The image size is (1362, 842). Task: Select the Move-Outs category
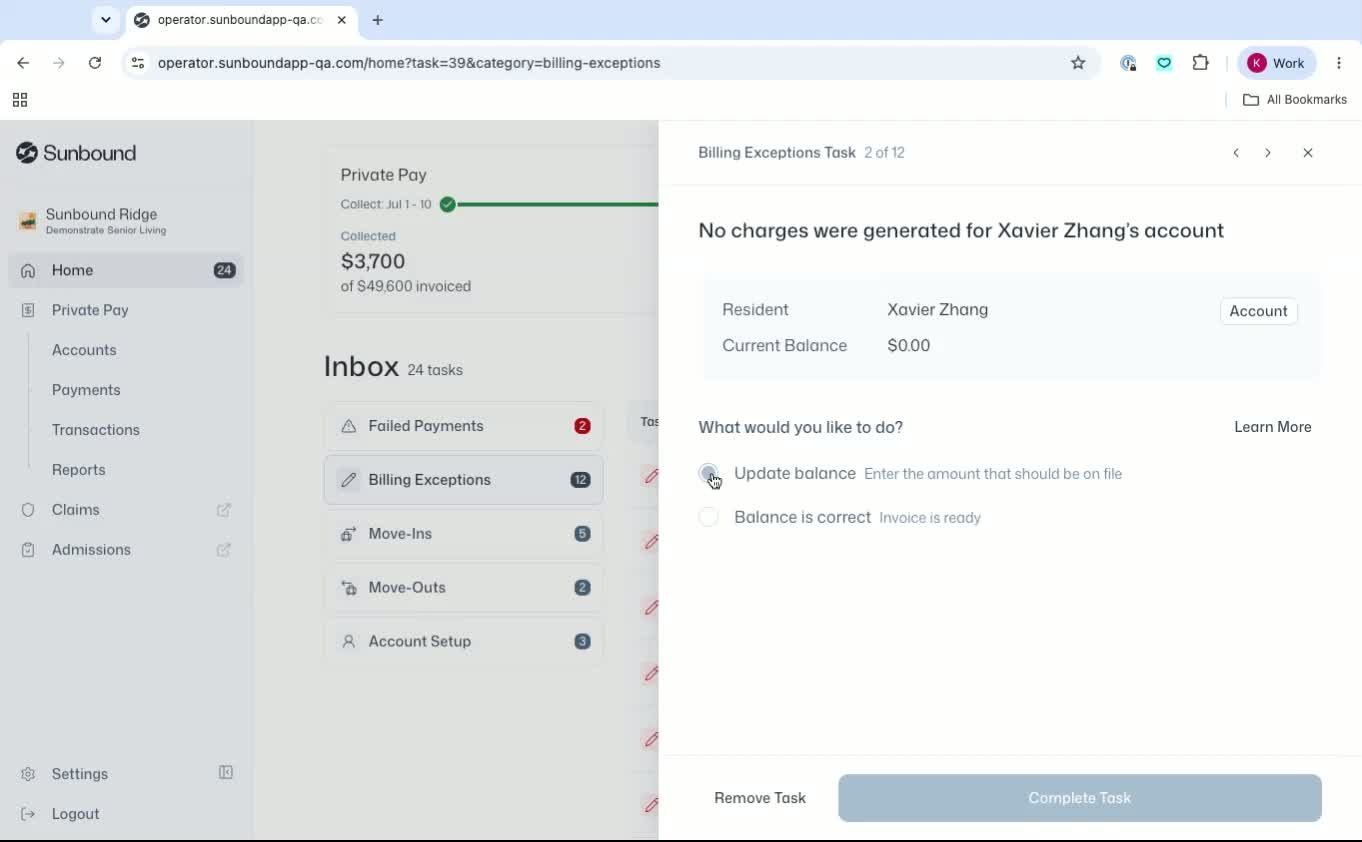tap(463, 588)
